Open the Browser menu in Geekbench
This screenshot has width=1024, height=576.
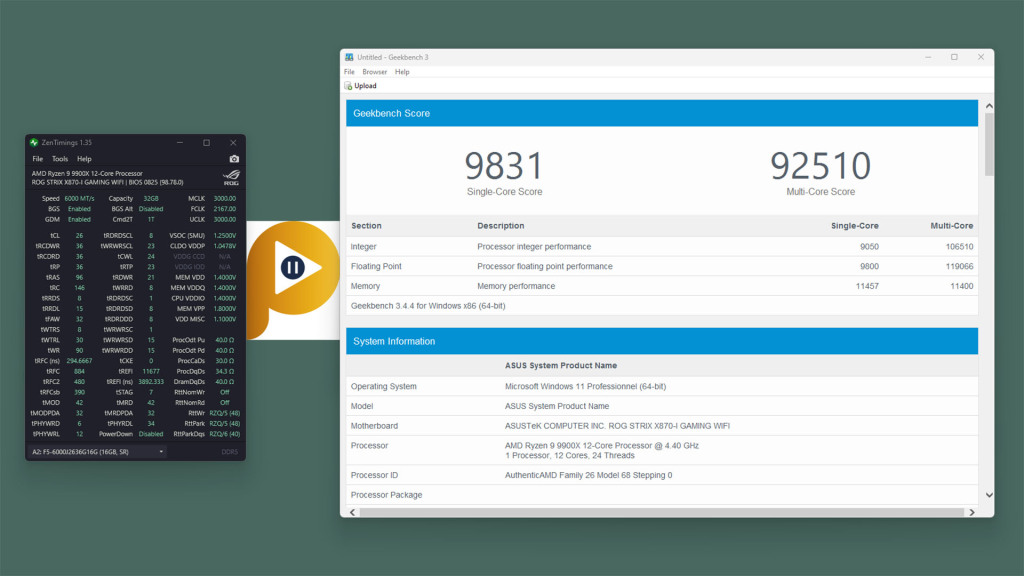pyautogui.click(x=374, y=72)
